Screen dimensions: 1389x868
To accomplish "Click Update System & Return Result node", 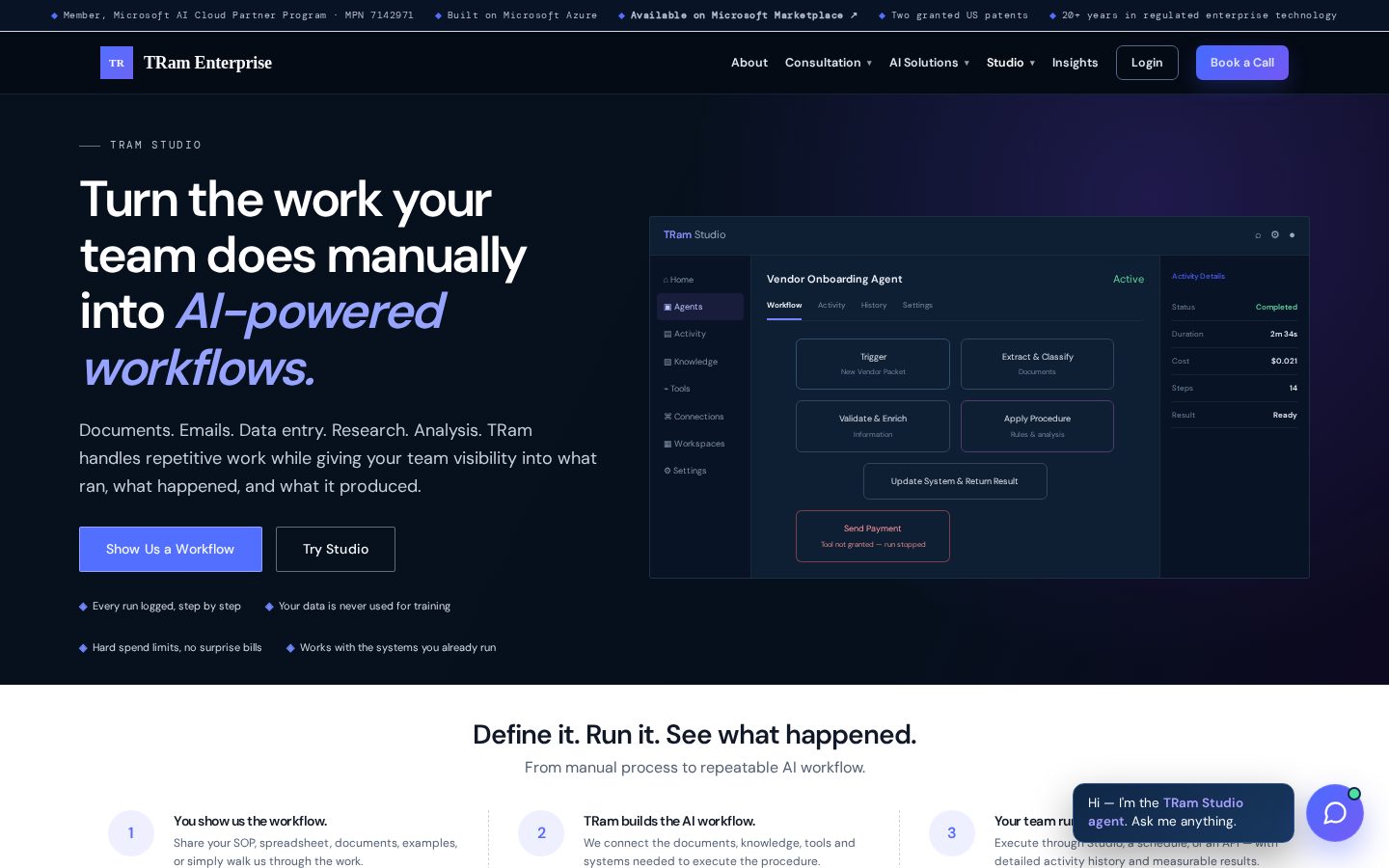I will coord(955,481).
